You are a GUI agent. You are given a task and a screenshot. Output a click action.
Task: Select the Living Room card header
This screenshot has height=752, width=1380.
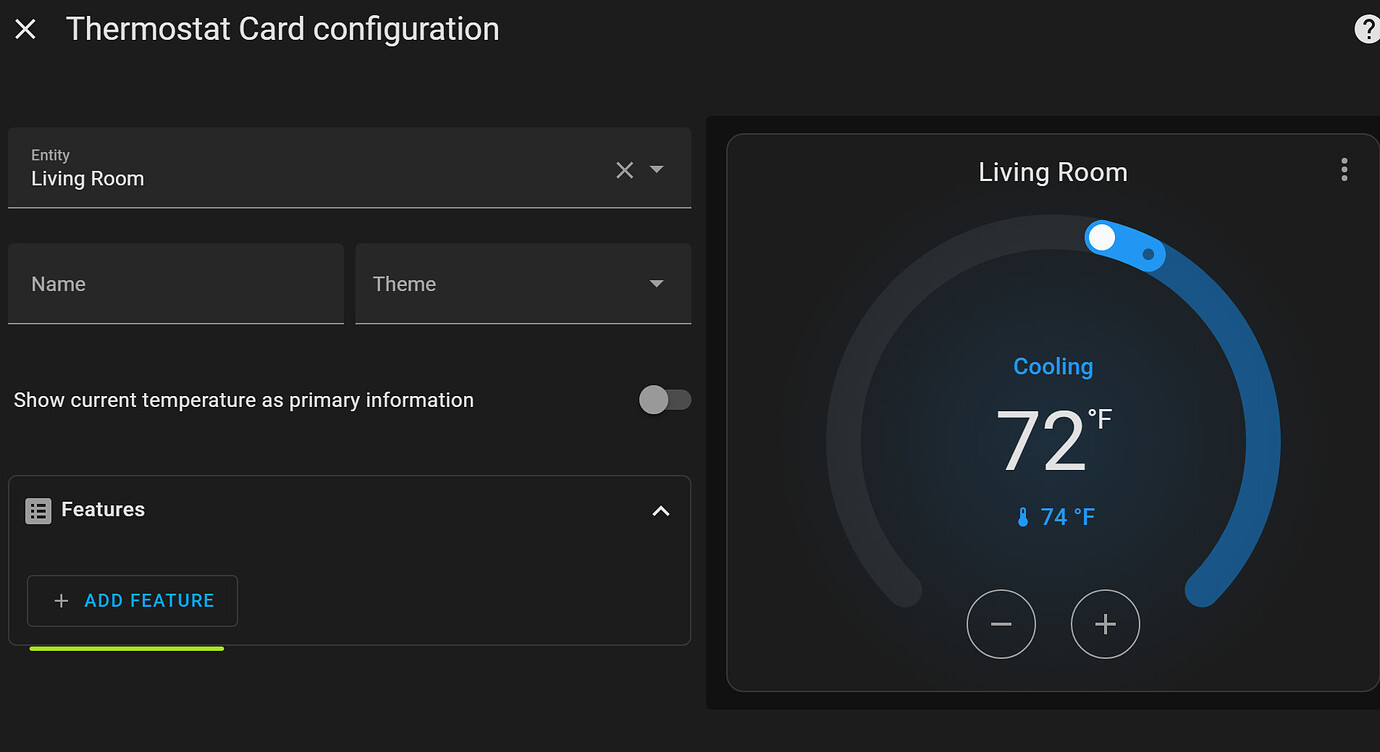[x=1052, y=171]
